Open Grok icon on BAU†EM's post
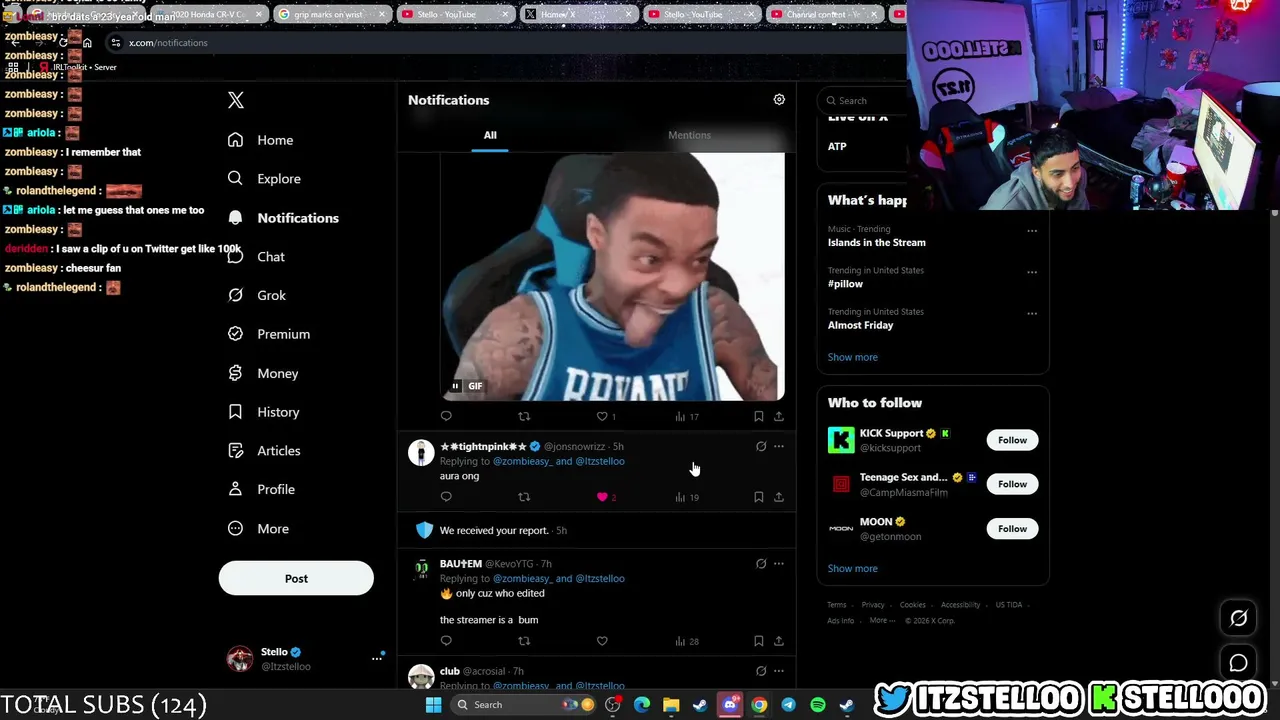1280x720 pixels. [x=761, y=564]
